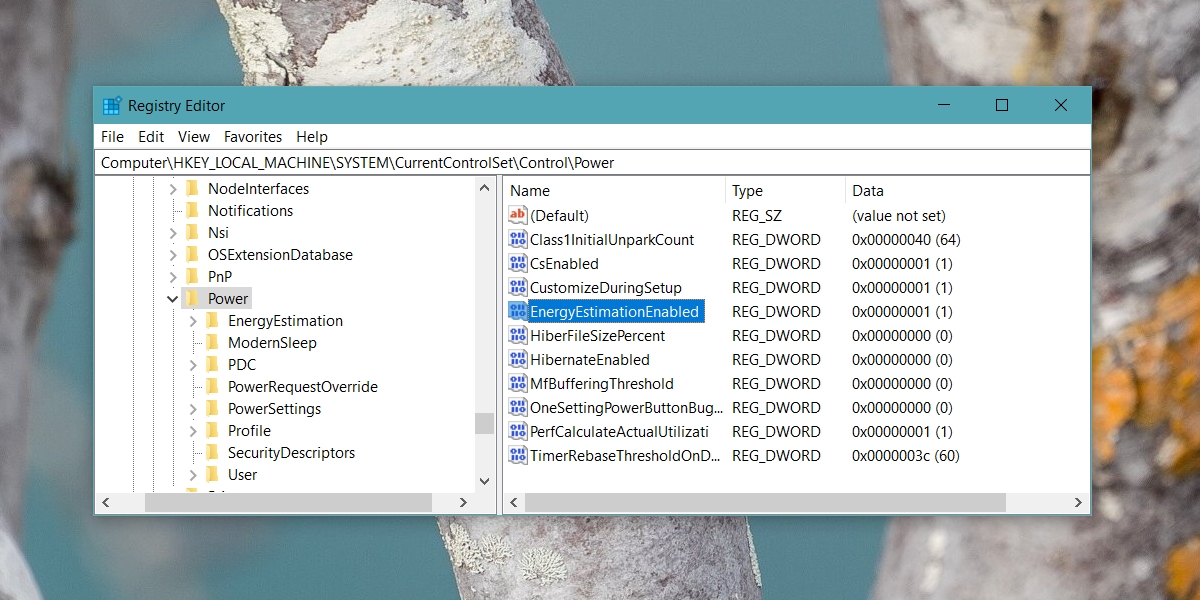Image resolution: width=1200 pixels, height=600 pixels.
Task: Expand the EnergyEstimation subkey
Action: pyautogui.click(x=194, y=320)
